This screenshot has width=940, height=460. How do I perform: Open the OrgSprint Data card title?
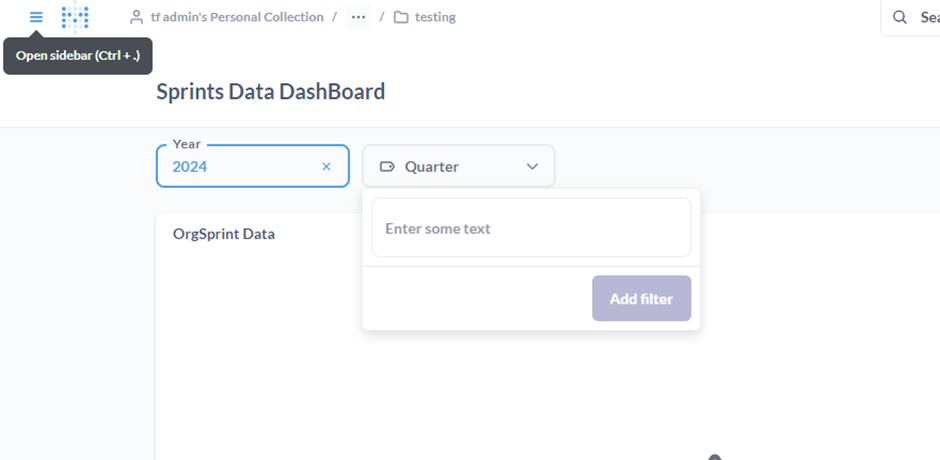[224, 234]
